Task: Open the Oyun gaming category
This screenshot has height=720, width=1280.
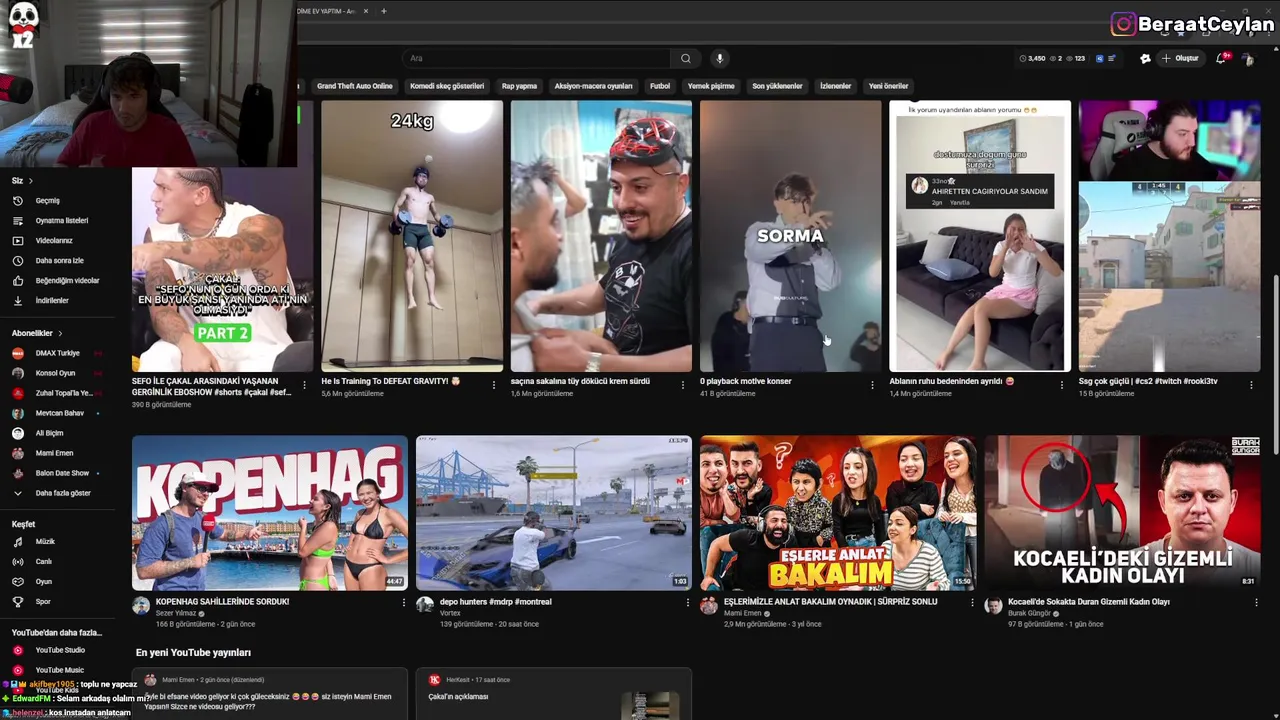Action: (x=43, y=581)
